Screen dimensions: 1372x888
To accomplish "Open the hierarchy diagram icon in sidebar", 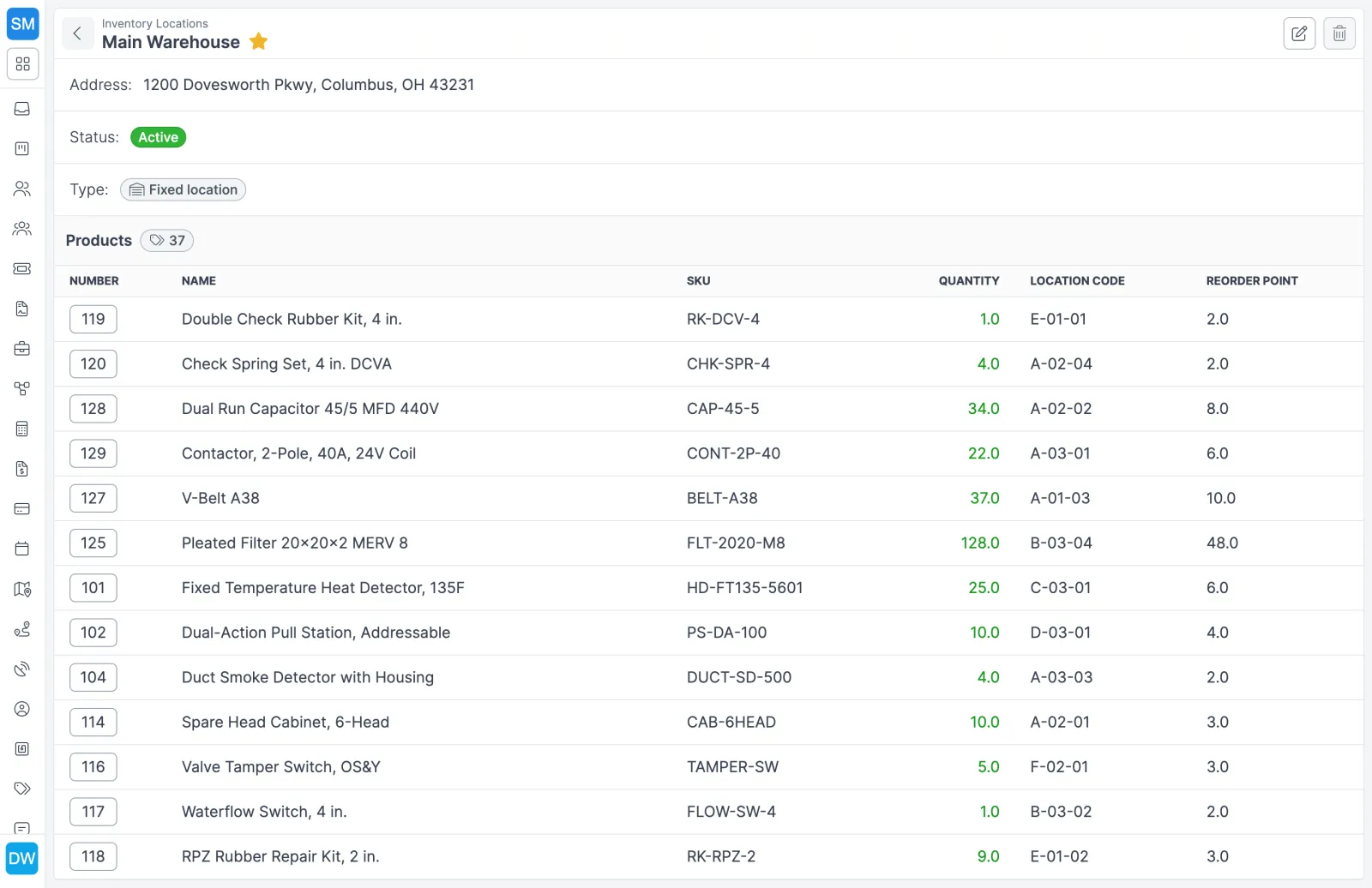I will [22, 388].
